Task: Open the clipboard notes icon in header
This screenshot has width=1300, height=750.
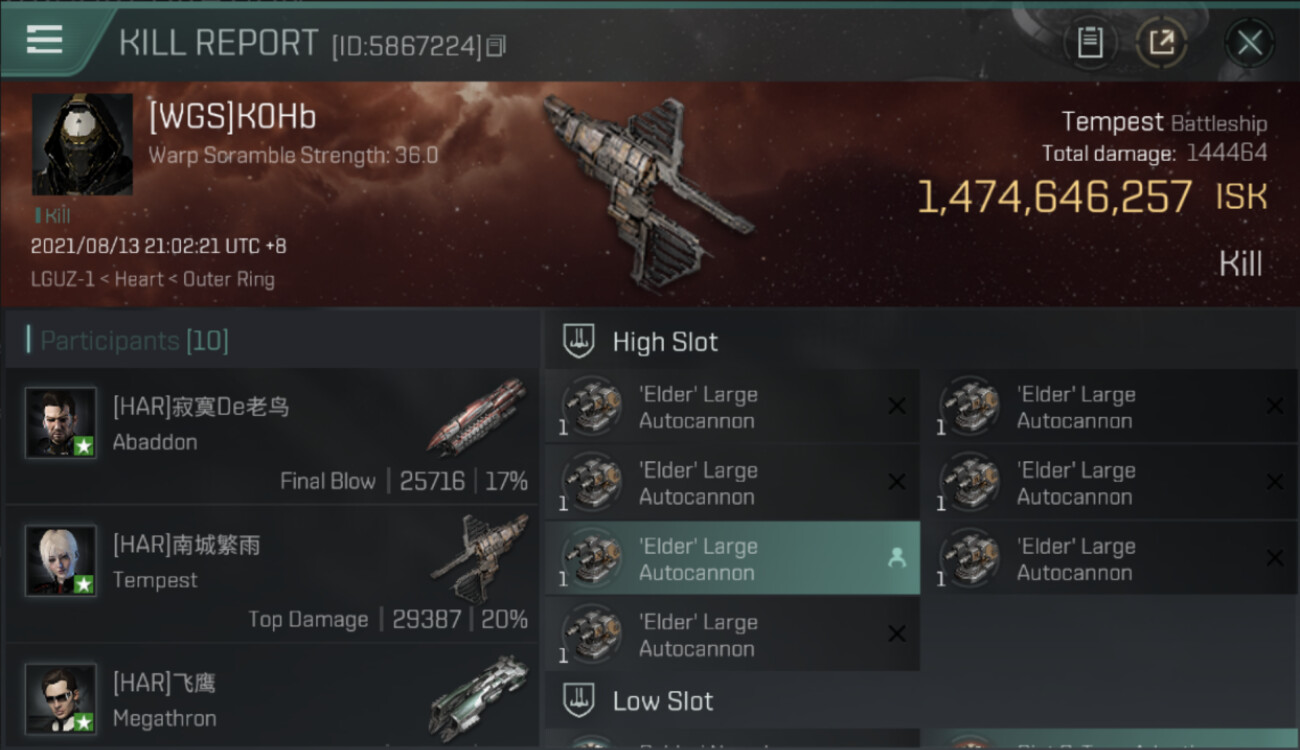Action: (x=1090, y=43)
